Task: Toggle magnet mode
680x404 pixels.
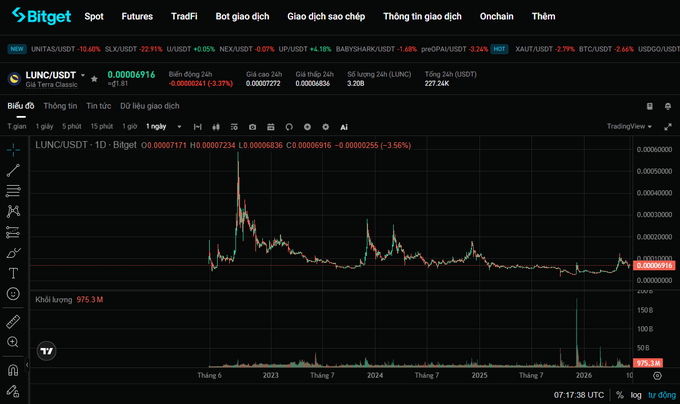Action: coord(13,370)
